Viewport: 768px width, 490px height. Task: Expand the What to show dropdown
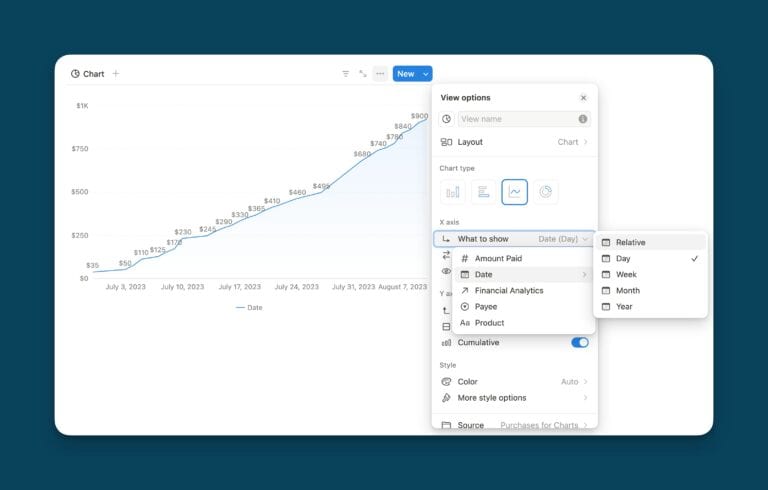(x=514, y=239)
